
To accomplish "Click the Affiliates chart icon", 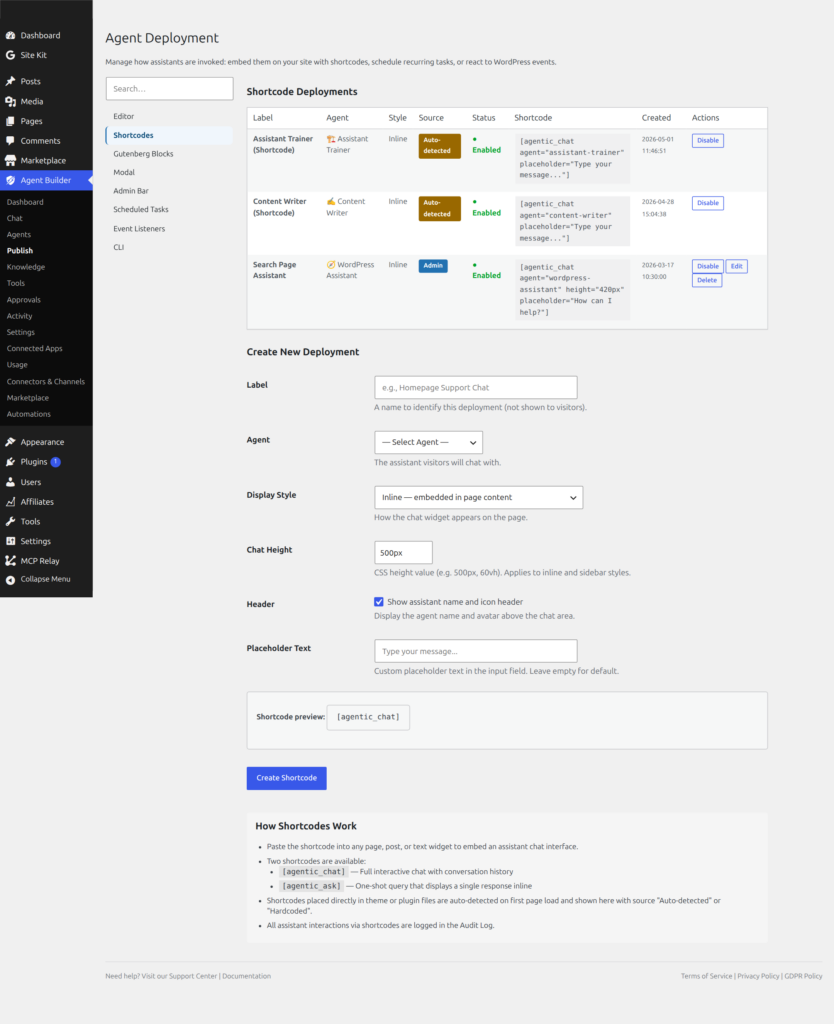I will click(10, 502).
